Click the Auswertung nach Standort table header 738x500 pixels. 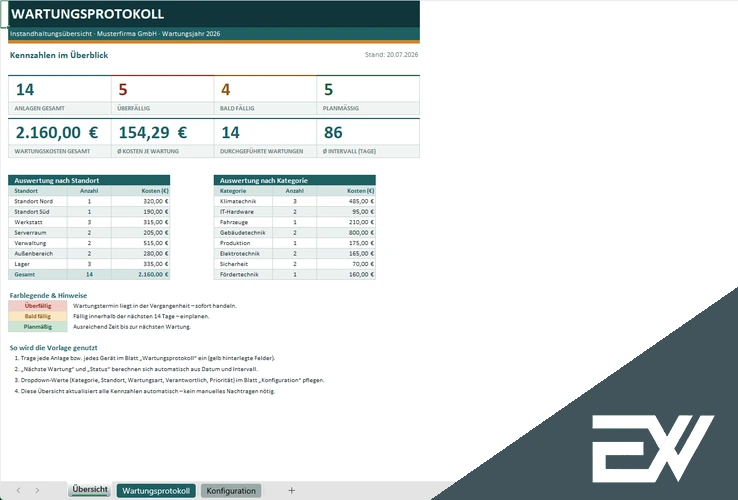pyautogui.click(x=89, y=180)
